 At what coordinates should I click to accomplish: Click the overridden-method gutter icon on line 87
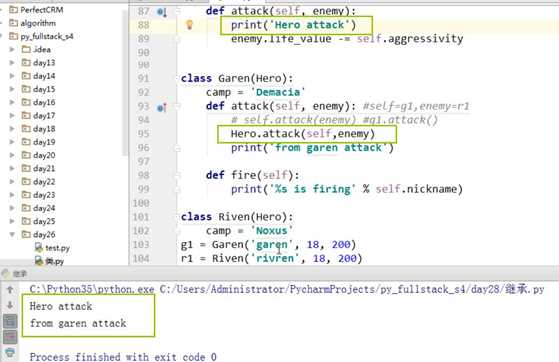[x=161, y=12]
